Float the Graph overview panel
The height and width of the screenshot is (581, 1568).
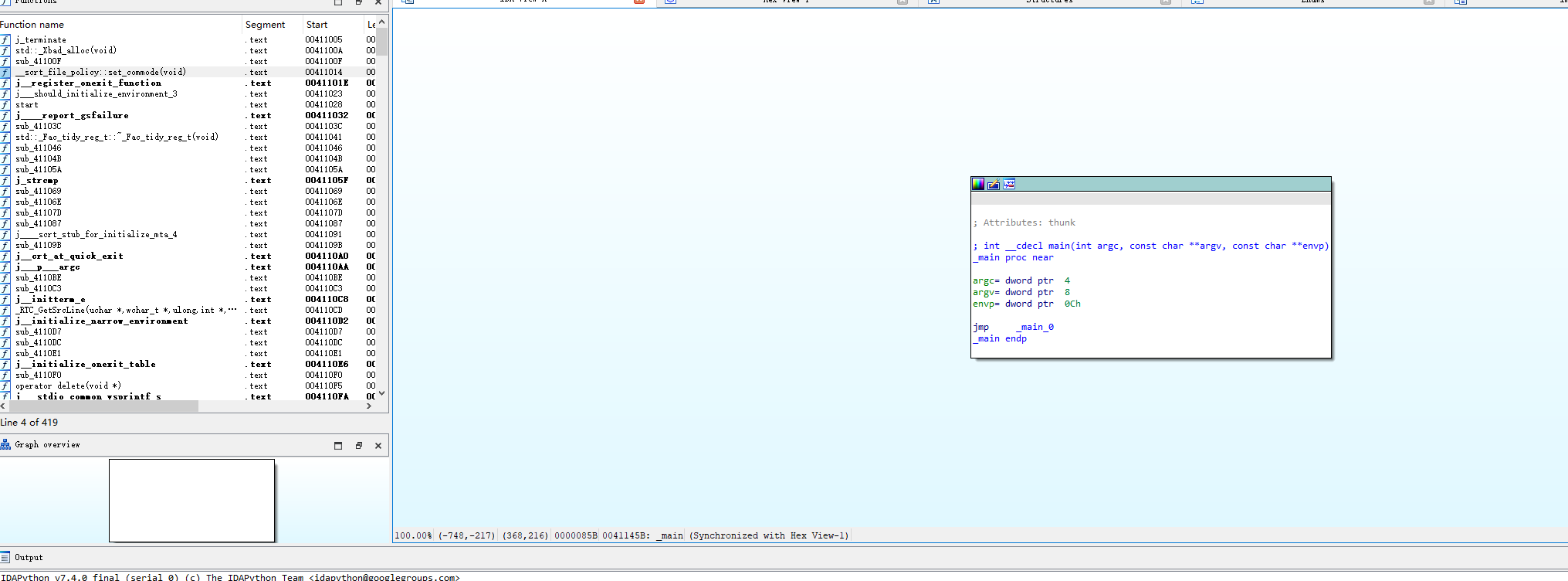point(358,445)
